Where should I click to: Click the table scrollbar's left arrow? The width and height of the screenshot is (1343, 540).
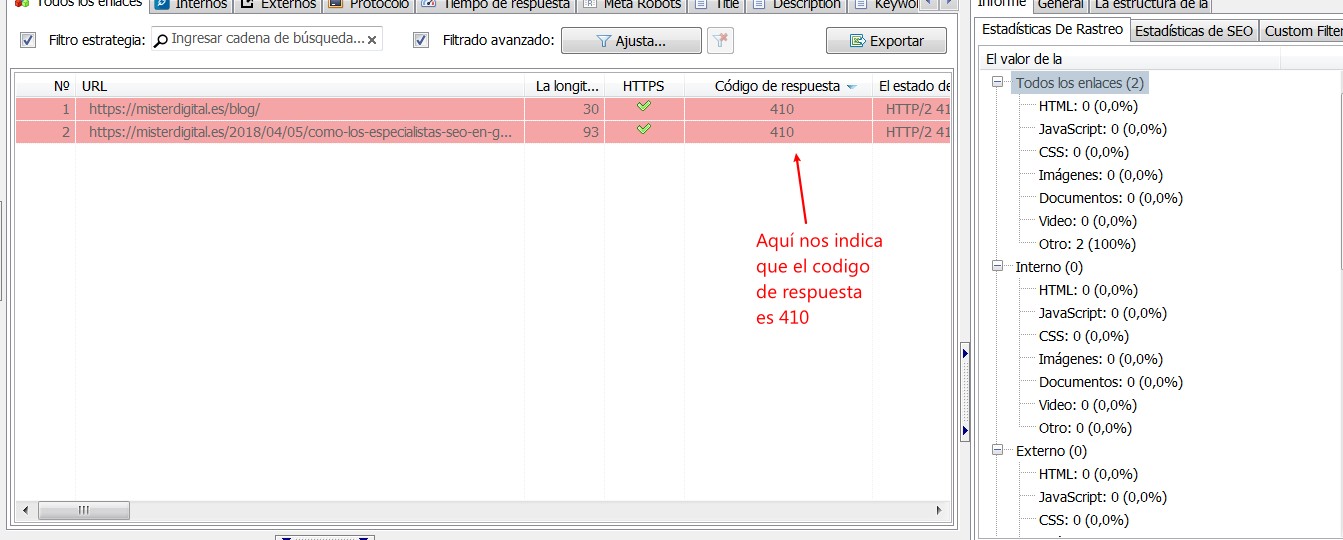click(25, 510)
